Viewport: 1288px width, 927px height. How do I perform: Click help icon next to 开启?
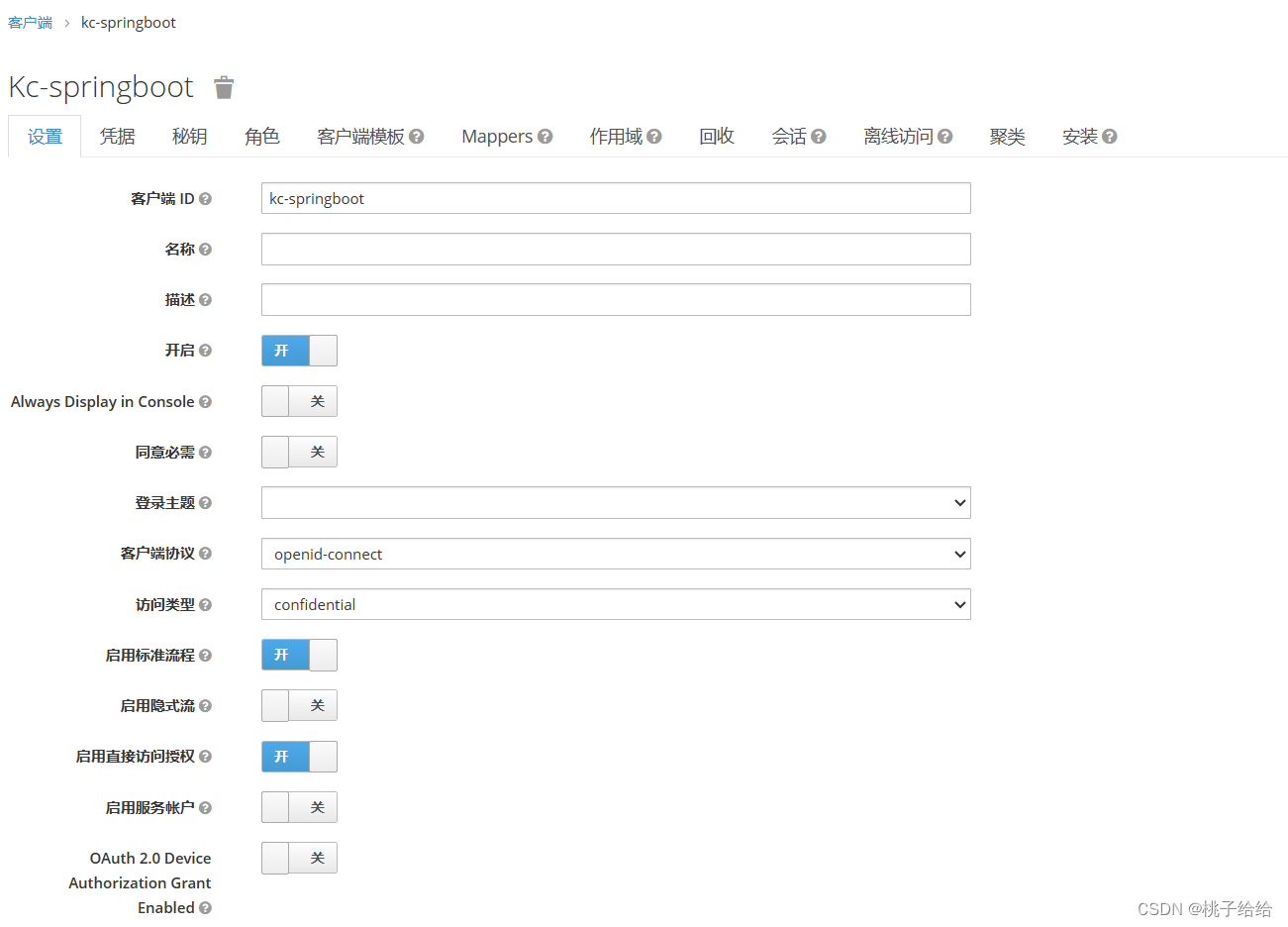(x=205, y=351)
